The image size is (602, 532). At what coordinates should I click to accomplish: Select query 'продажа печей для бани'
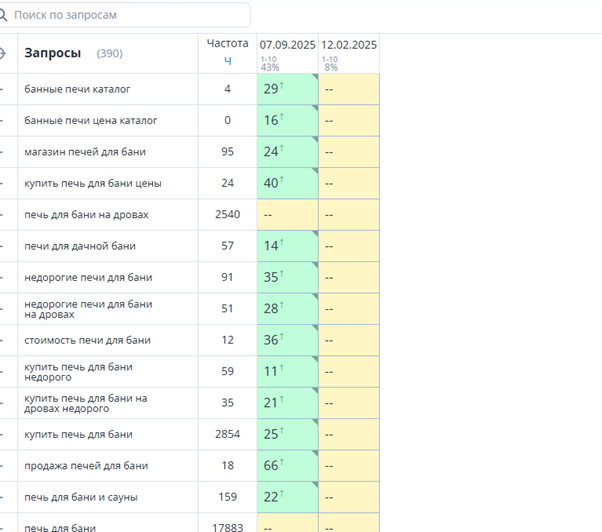pyautogui.click(x=86, y=466)
